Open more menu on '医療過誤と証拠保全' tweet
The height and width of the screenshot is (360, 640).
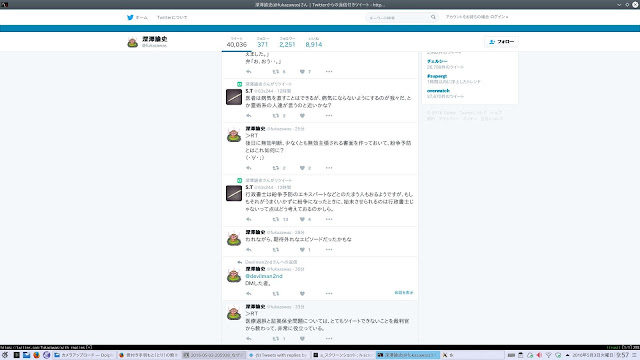[329, 338]
